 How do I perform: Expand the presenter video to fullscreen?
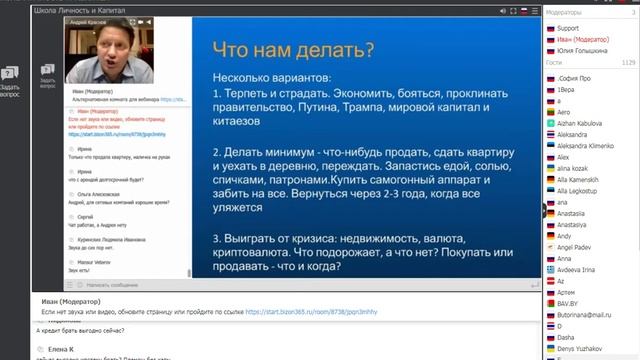pyautogui.click(x=133, y=22)
